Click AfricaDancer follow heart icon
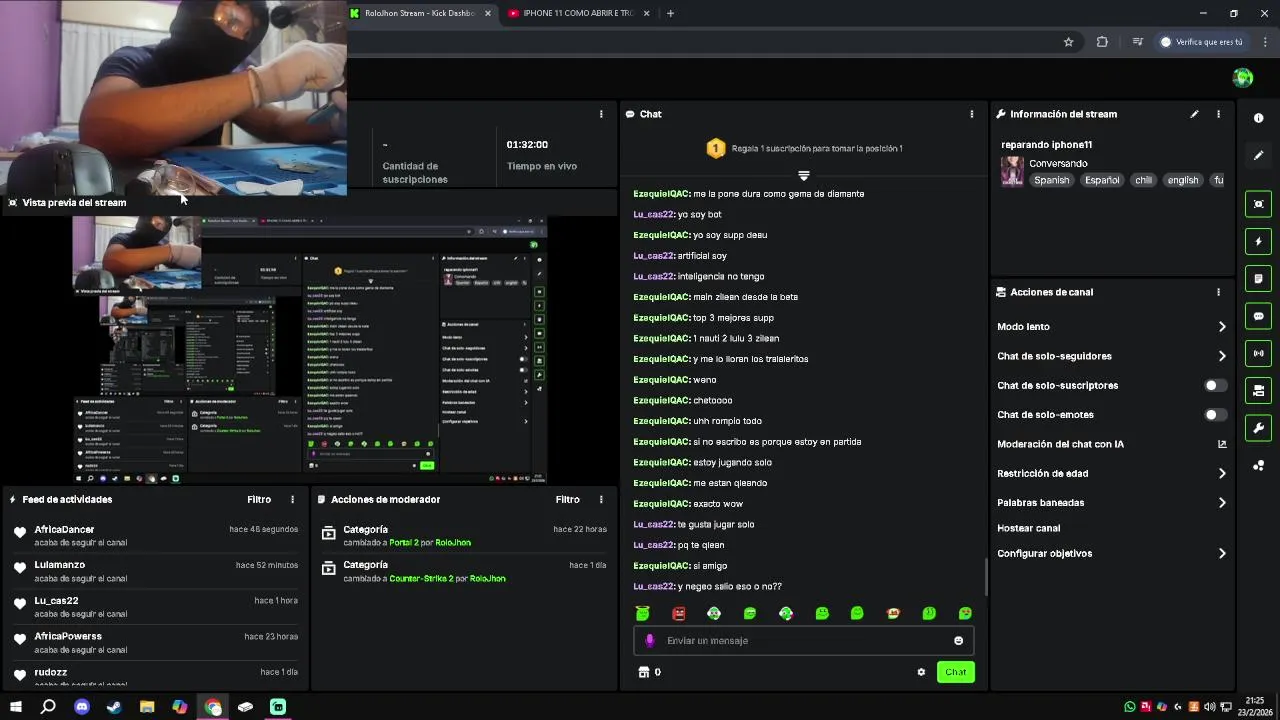The width and height of the screenshot is (1280, 720). click(19, 532)
